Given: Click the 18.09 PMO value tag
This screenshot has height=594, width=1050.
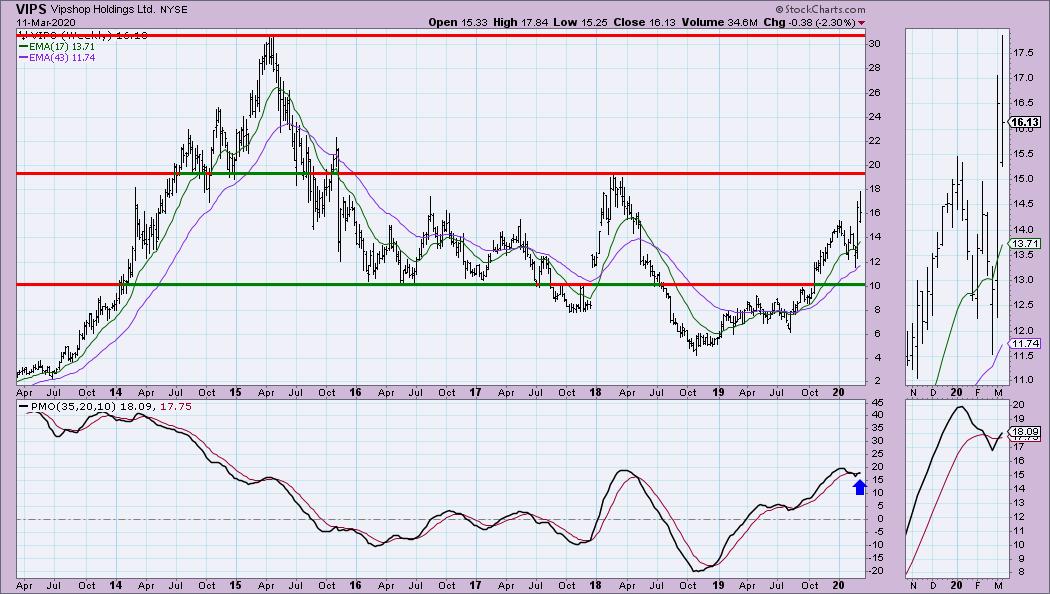Looking at the screenshot, I should click(x=1025, y=432).
